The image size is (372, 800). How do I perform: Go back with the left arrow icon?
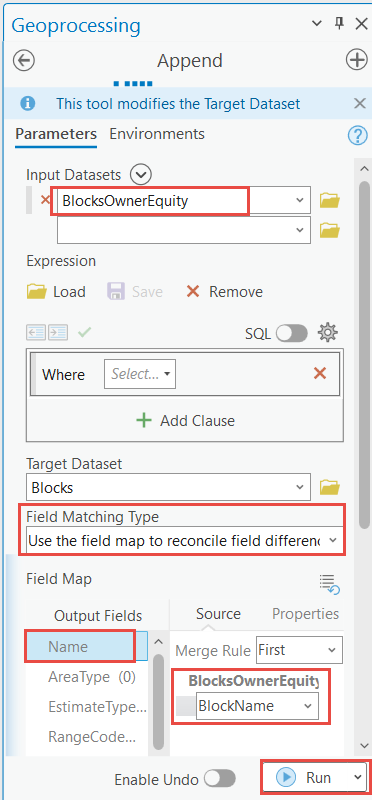tap(24, 61)
